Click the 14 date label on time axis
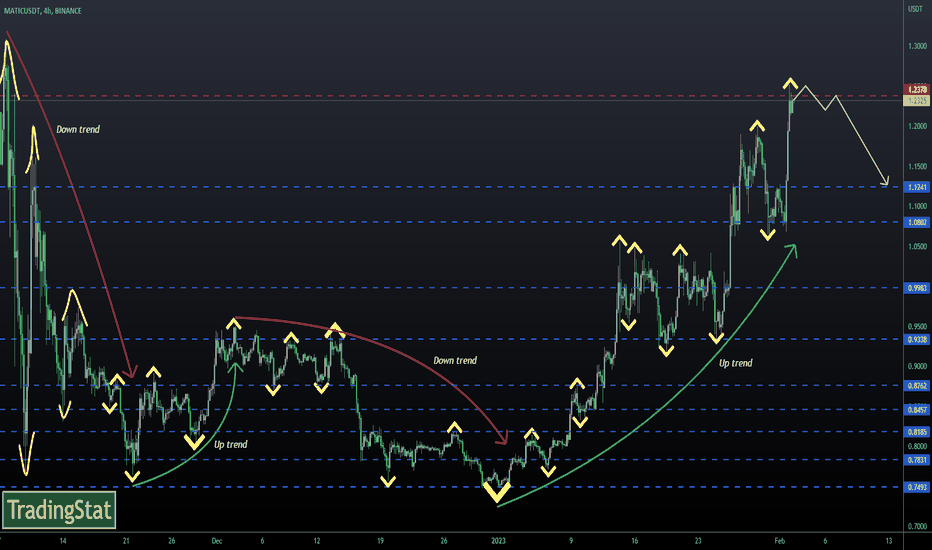The image size is (932, 550). point(63,541)
